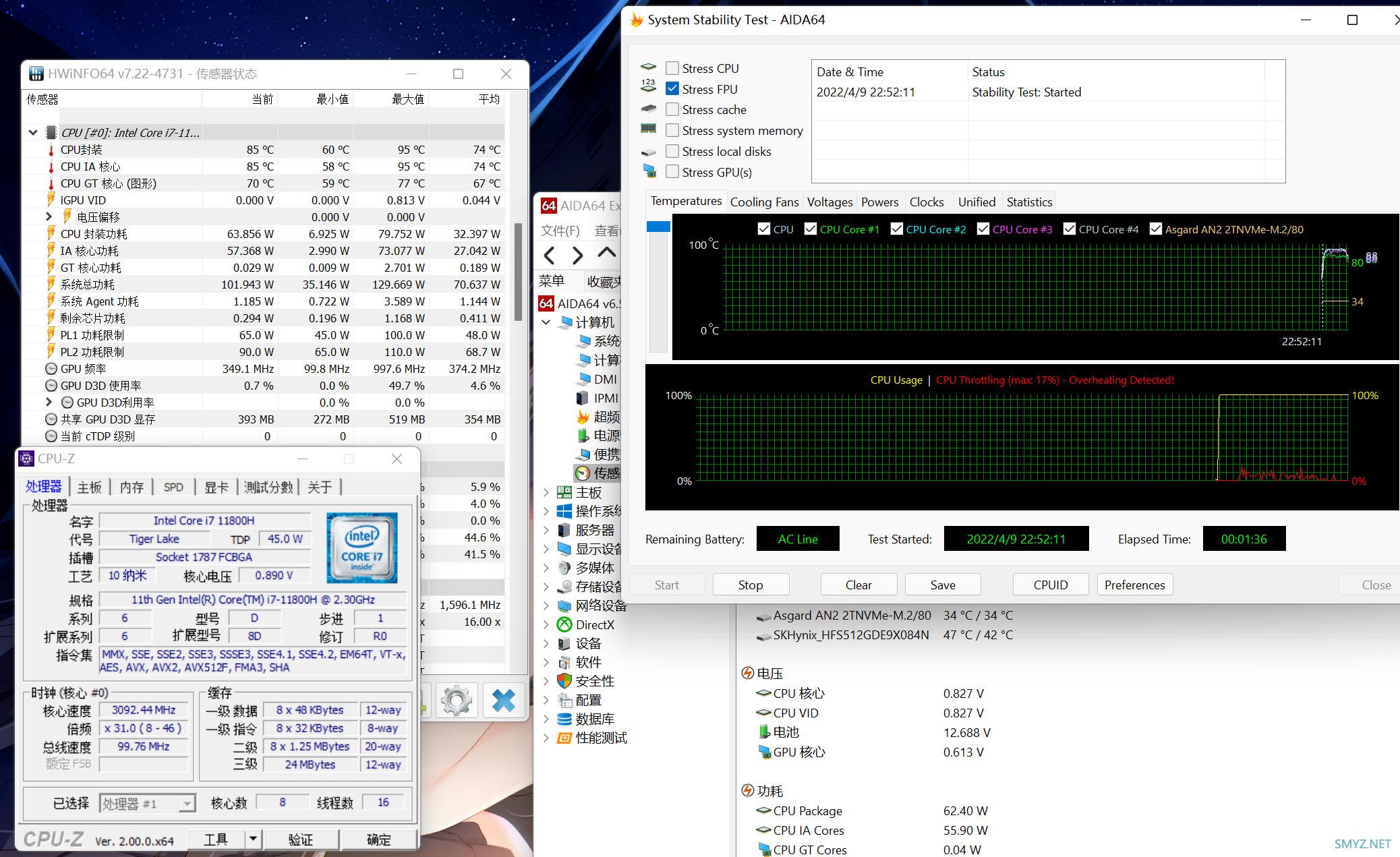The height and width of the screenshot is (857, 1400).
Task: Enable Stress local disks checkbox
Action: click(672, 151)
